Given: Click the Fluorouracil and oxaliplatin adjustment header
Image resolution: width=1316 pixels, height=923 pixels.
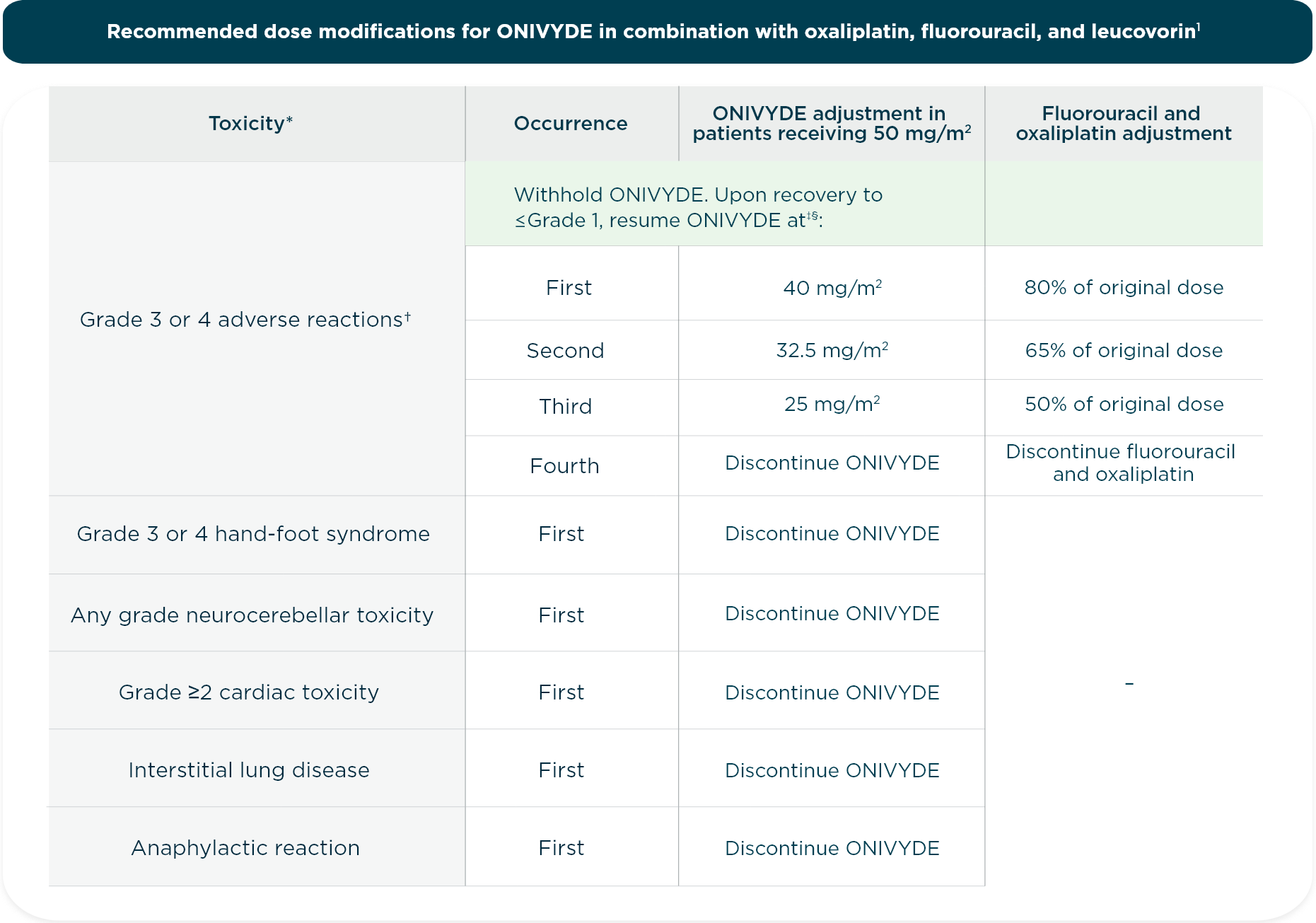Looking at the screenshot, I should tap(1124, 122).
